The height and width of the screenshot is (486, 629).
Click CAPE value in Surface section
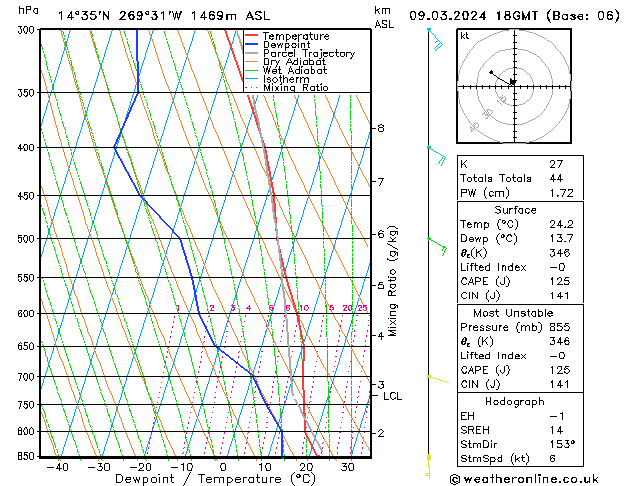tap(560, 281)
